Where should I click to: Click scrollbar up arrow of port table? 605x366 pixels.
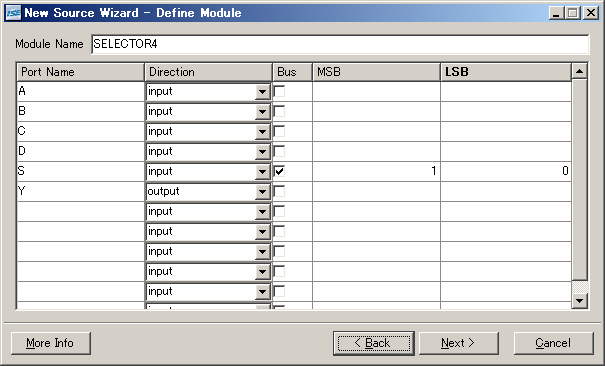coord(580,71)
